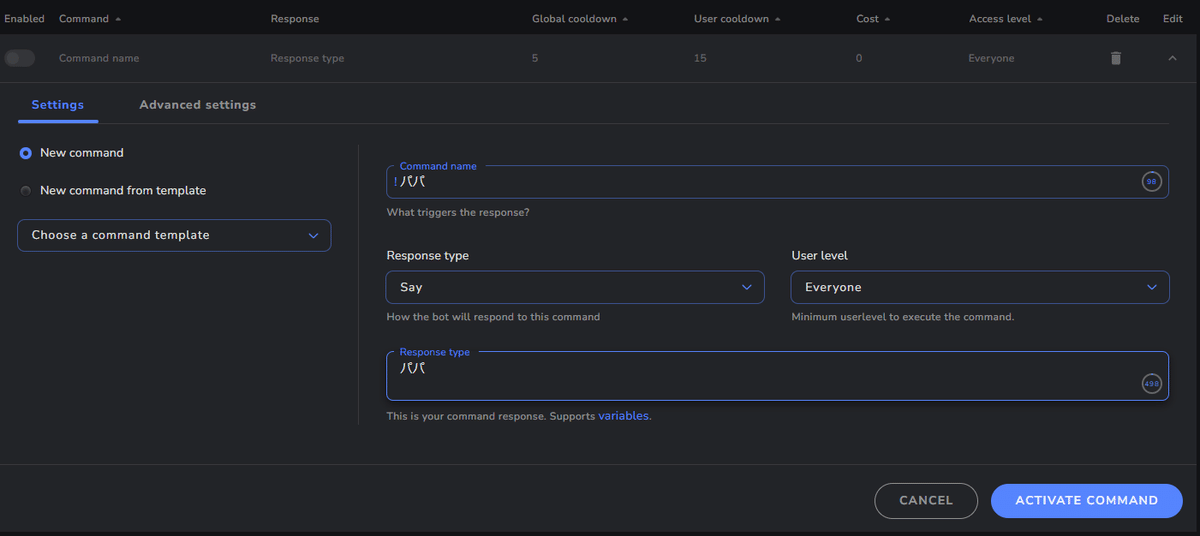Click the Delete column header
Screen dimensions: 1200x536
1122,19
